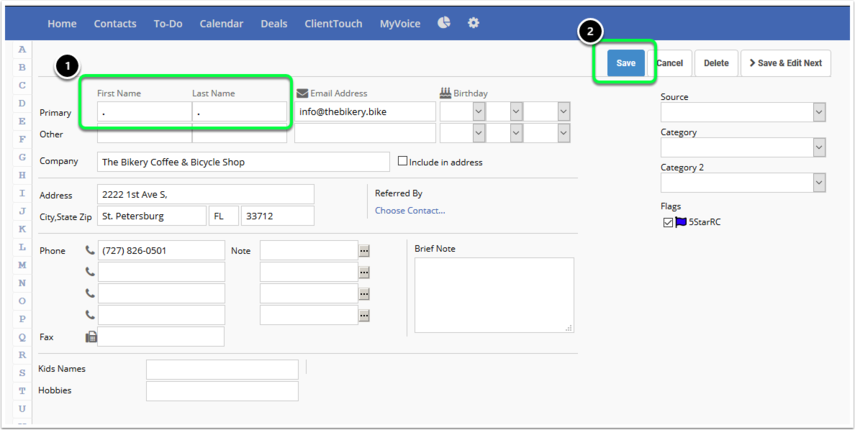Toggle the Include in address checkbox

403,161
